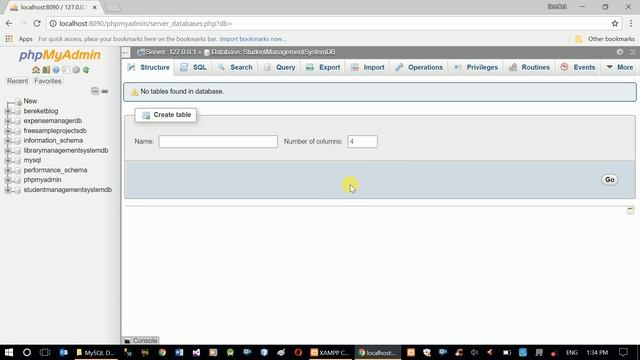Expand the studentmanagementsystemdb node

[8, 190]
